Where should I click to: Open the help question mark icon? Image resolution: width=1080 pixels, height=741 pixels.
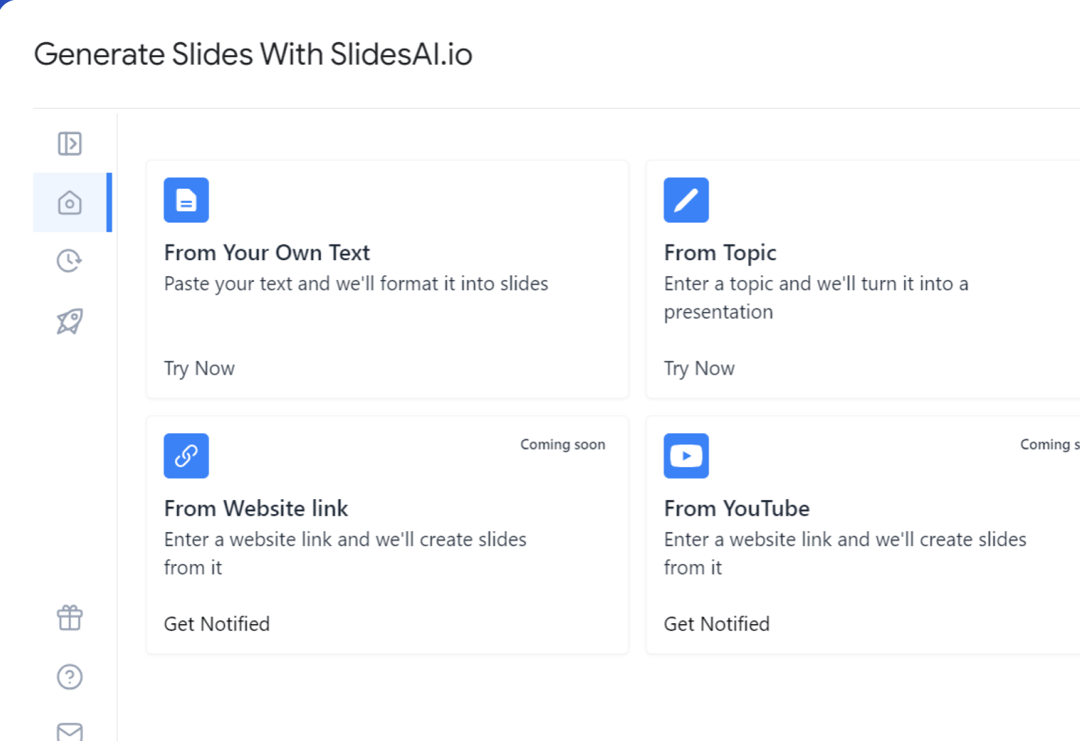click(x=70, y=677)
